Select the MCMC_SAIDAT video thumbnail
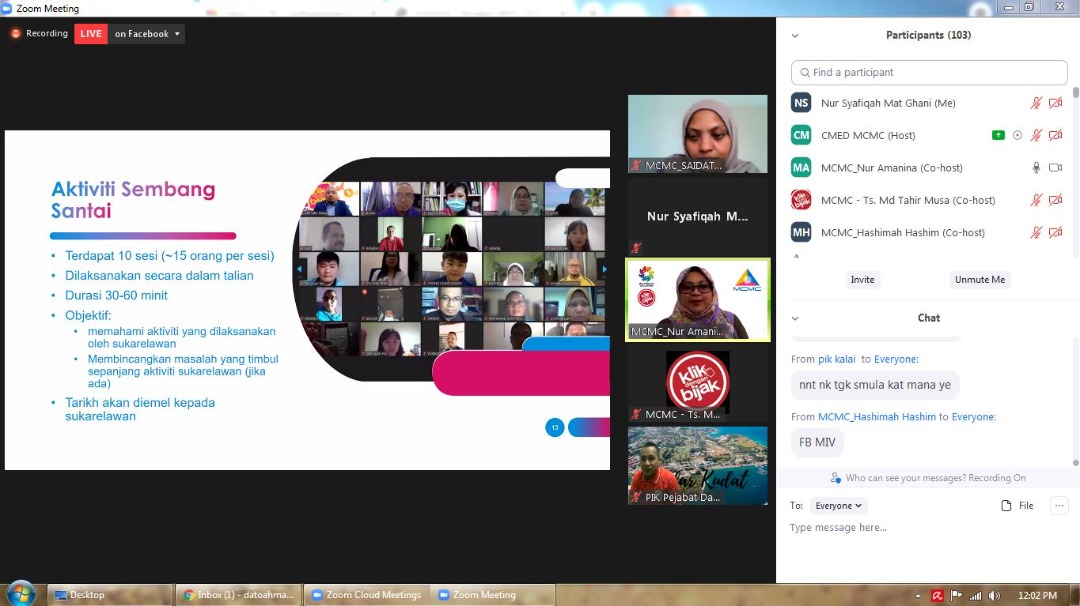The height and width of the screenshot is (606, 1080). pos(697,134)
